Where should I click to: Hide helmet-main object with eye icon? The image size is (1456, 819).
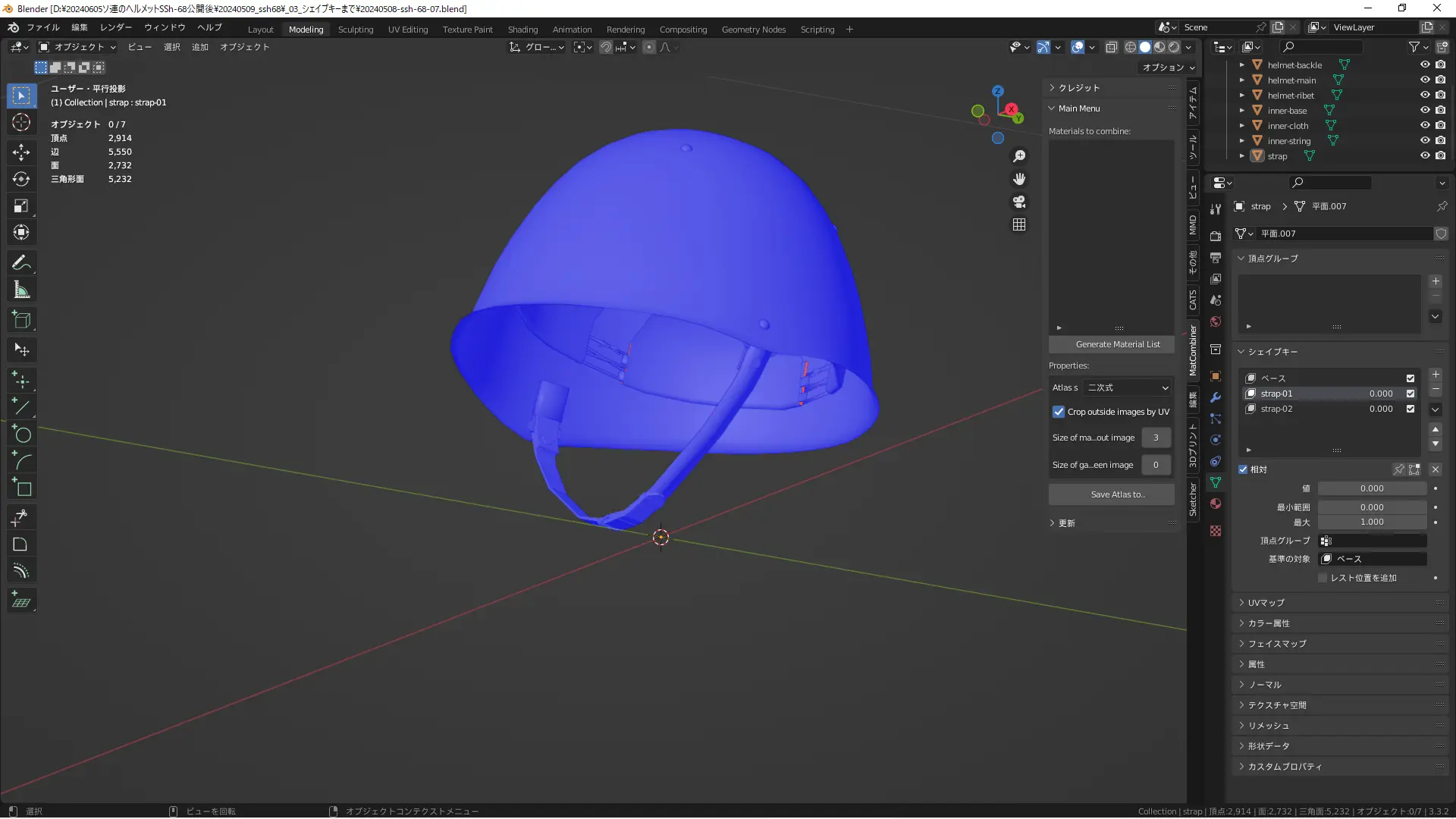tap(1424, 80)
